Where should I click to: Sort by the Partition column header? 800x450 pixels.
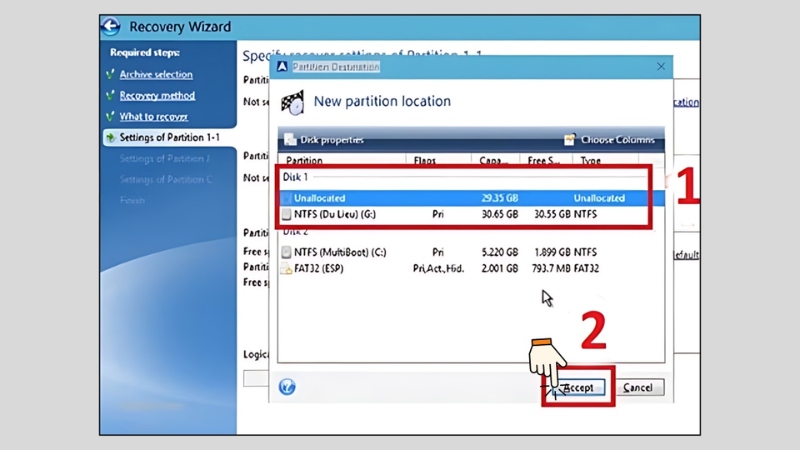pos(304,160)
